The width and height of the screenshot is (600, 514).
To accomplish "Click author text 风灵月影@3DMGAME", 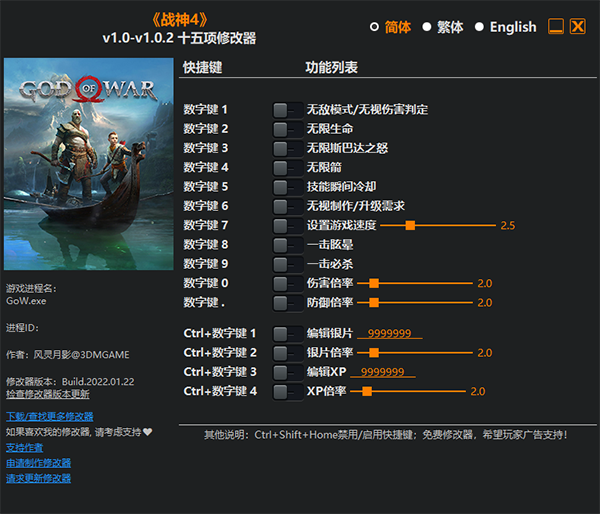I will click(81, 355).
